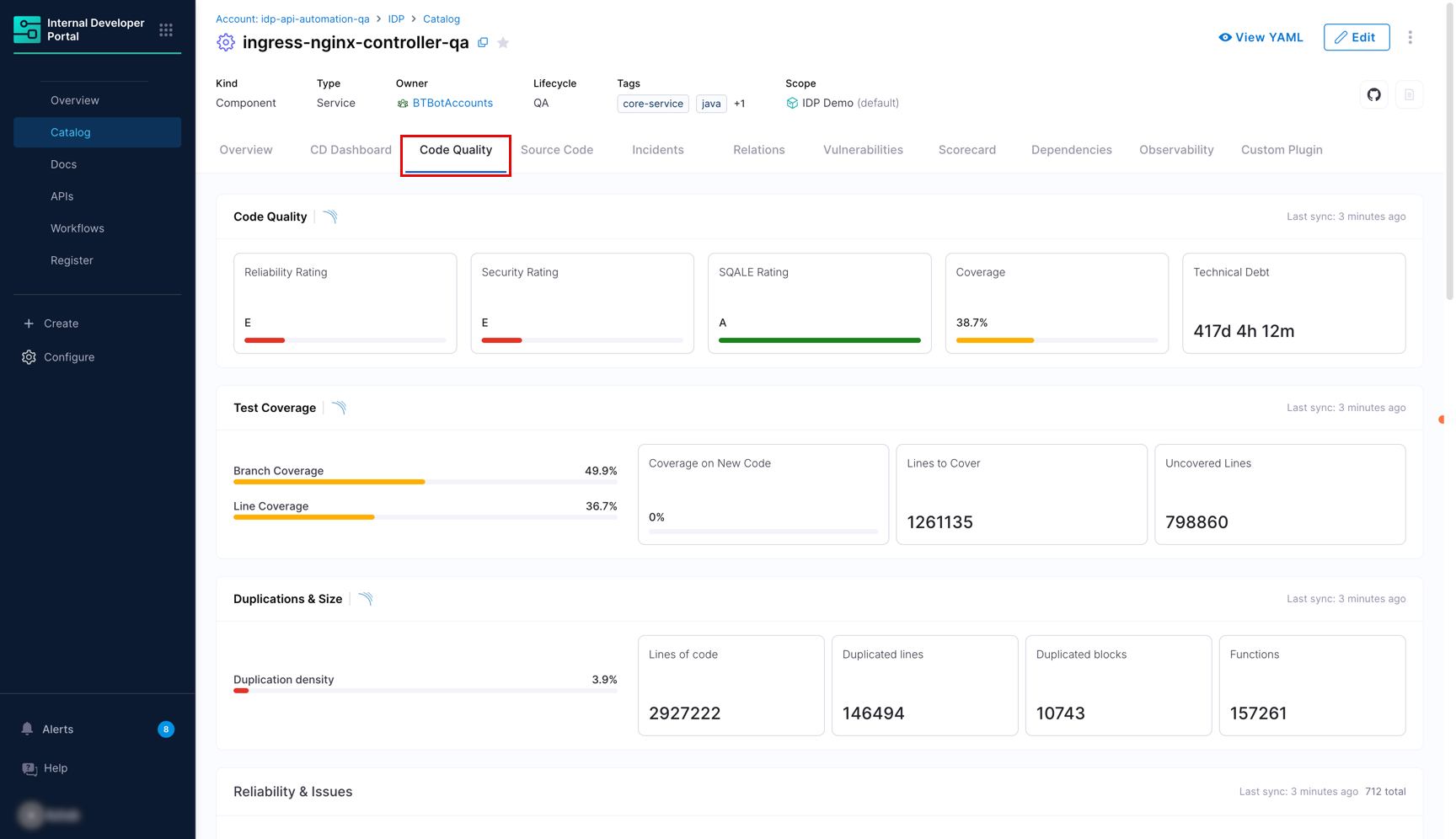The image size is (1456, 839).
Task: Click the View YAML link
Action: point(1261,37)
